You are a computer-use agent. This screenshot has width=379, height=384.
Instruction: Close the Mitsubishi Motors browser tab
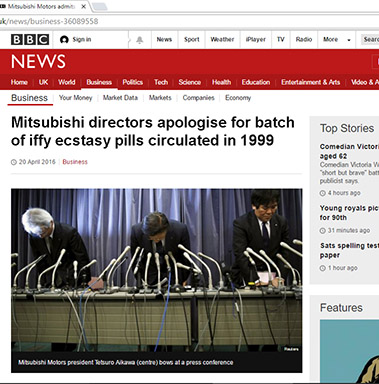pos(84,6)
